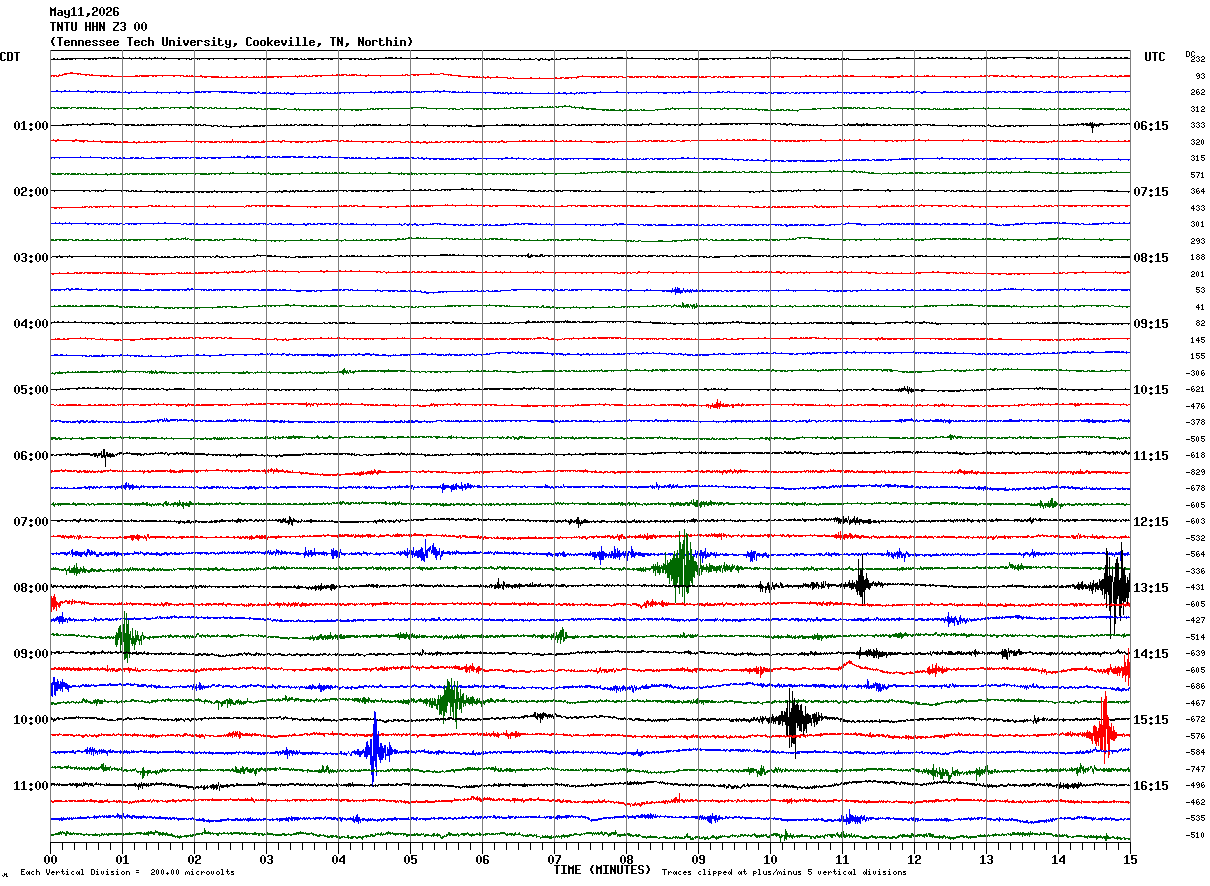Click the 13:15 UTC row label
Screen dimensions: 1210x886
pos(1151,588)
